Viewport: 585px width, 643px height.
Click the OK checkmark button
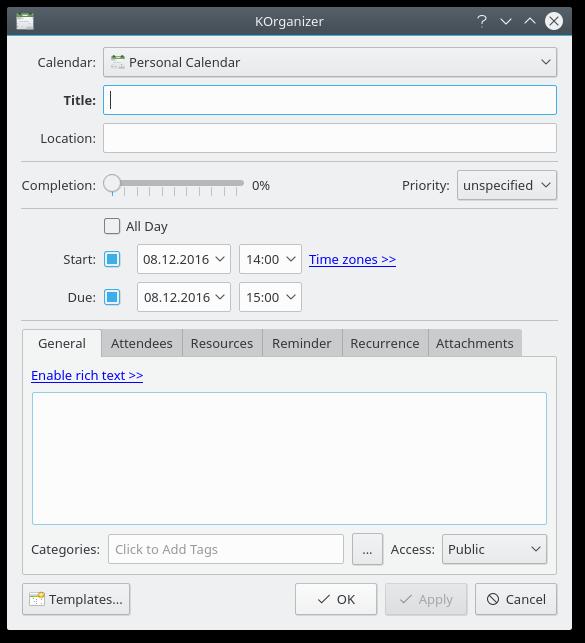pyautogui.click(x=336, y=599)
